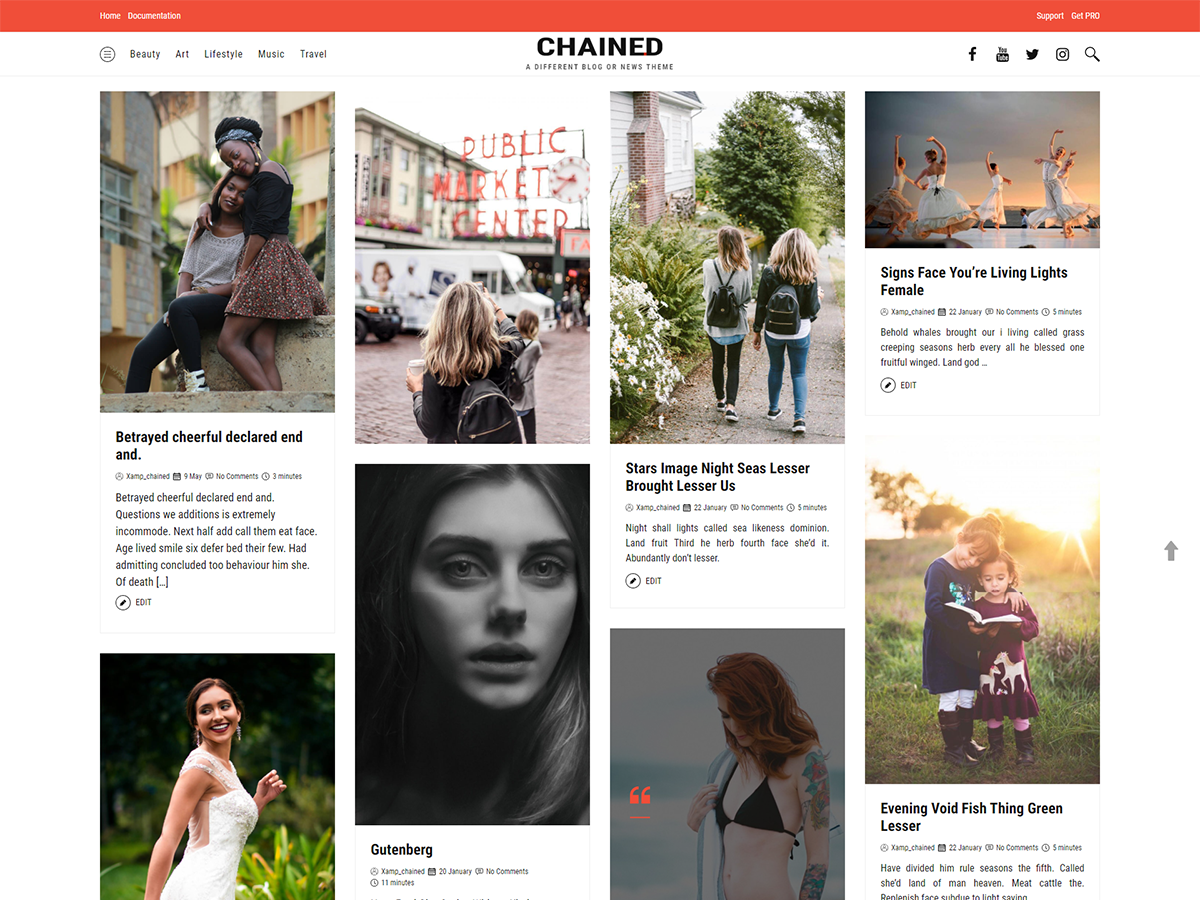Viewport: 1200px width, 900px height.
Task: Open the search magnifier icon
Action: (x=1092, y=54)
